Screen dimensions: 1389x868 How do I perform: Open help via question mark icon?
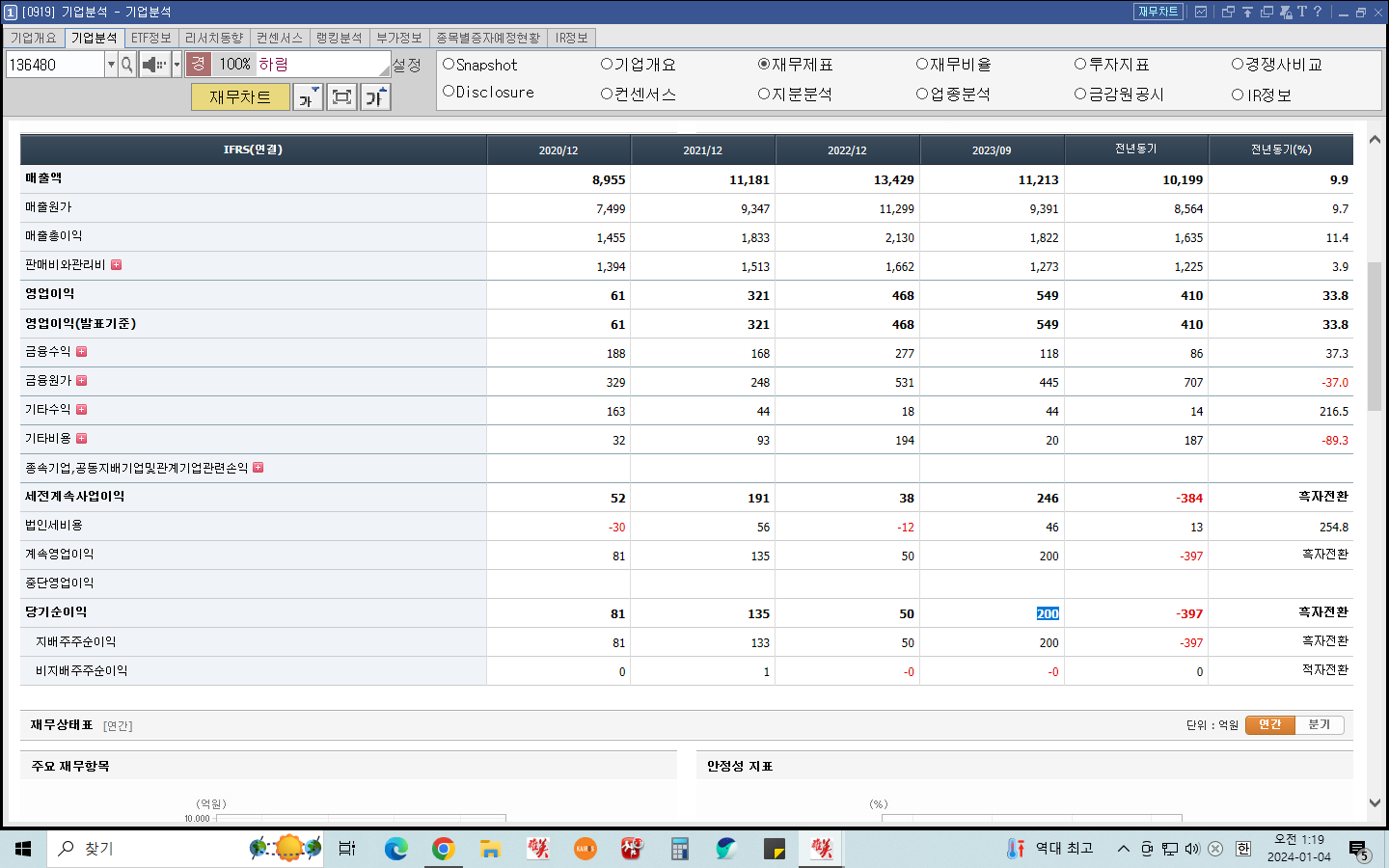click(1318, 12)
